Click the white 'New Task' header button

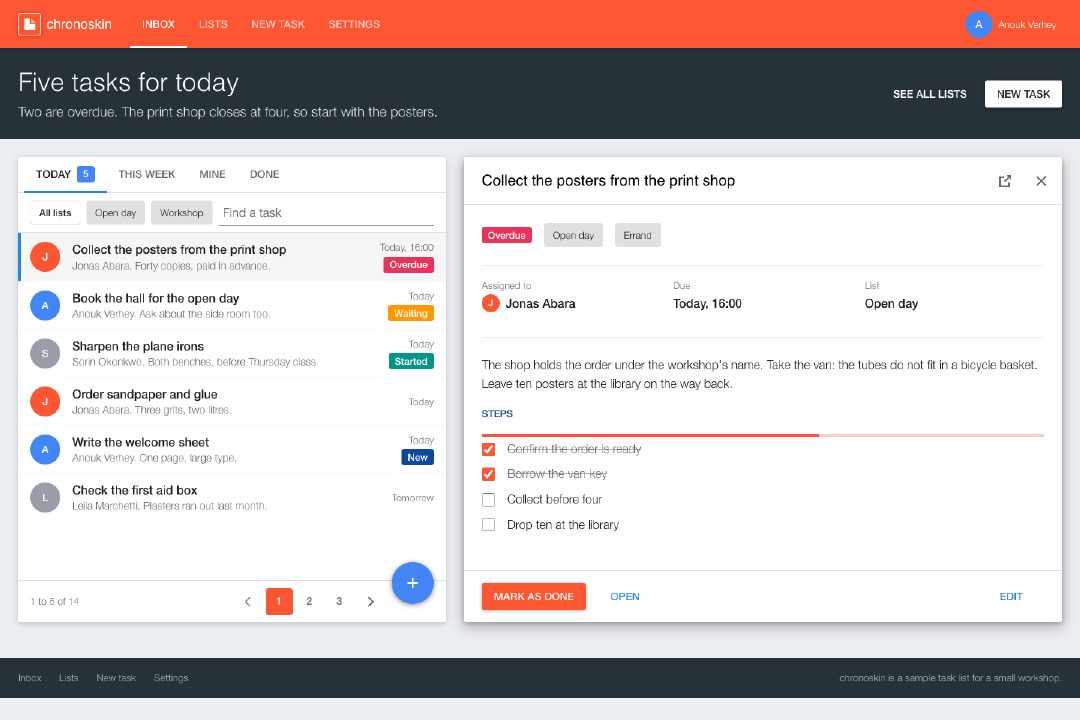click(1024, 94)
